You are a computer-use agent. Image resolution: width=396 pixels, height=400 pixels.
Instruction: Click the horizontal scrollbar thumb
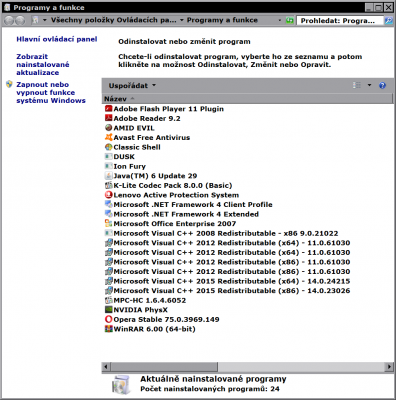click(x=164, y=367)
